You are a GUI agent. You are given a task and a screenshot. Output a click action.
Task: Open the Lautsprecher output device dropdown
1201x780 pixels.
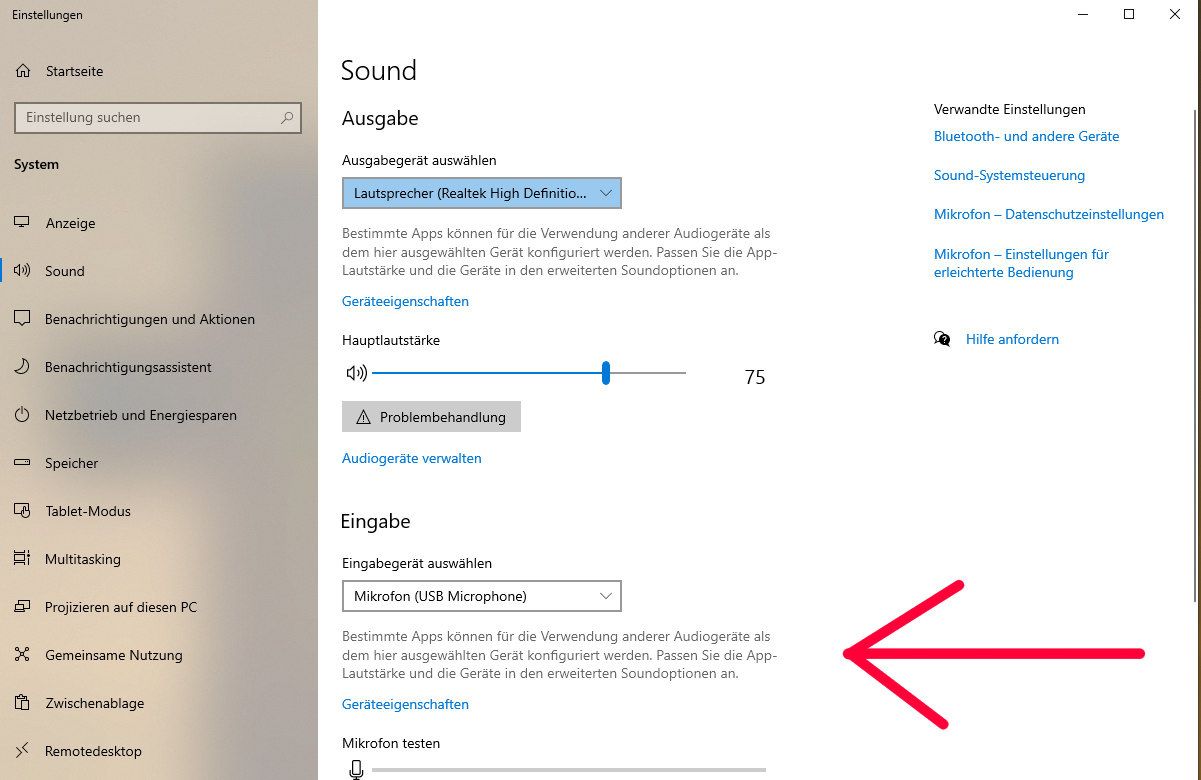click(x=482, y=192)
